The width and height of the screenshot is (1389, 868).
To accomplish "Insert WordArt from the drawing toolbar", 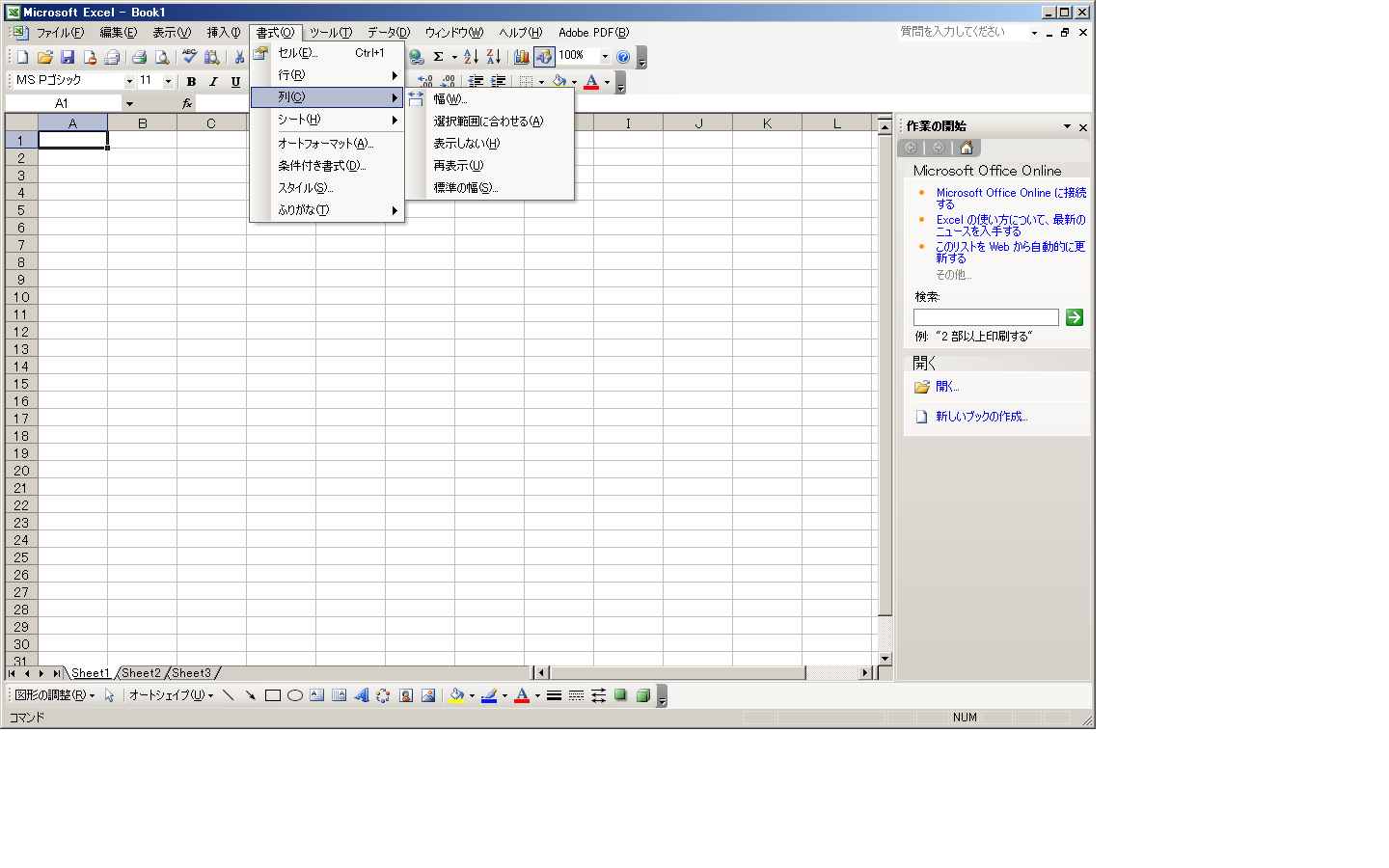I will point(361,695).
